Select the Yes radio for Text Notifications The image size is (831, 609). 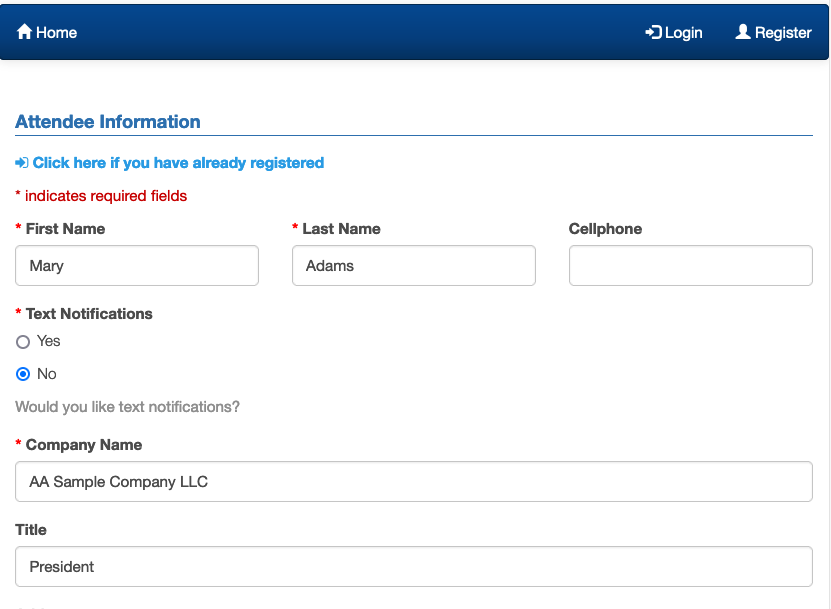[x=23, y=342]
